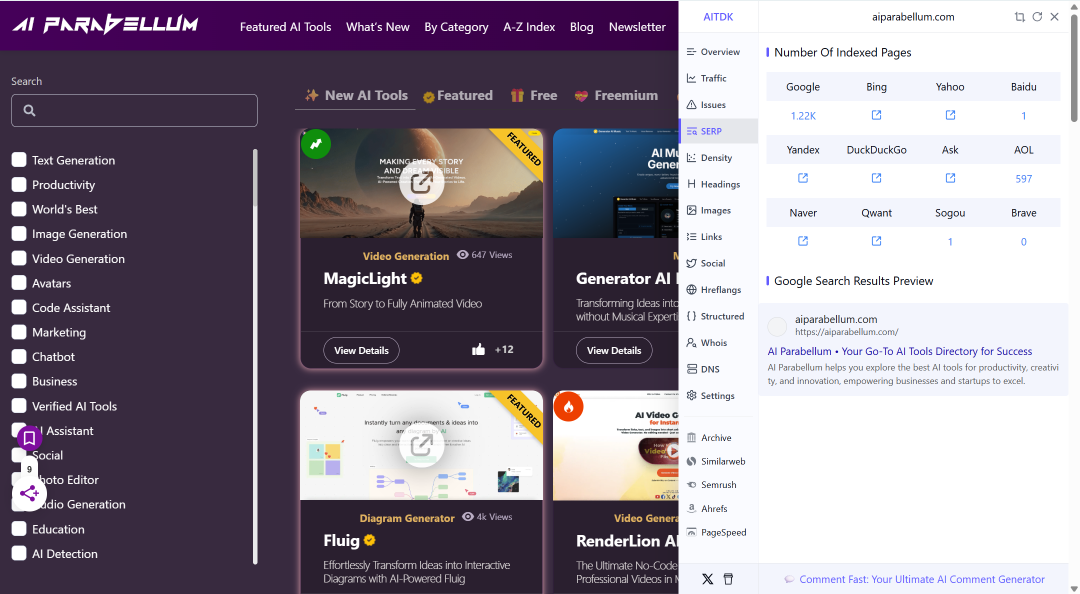Click View Details on MagicLight card
1080x594 pixels.
point(361,350)
